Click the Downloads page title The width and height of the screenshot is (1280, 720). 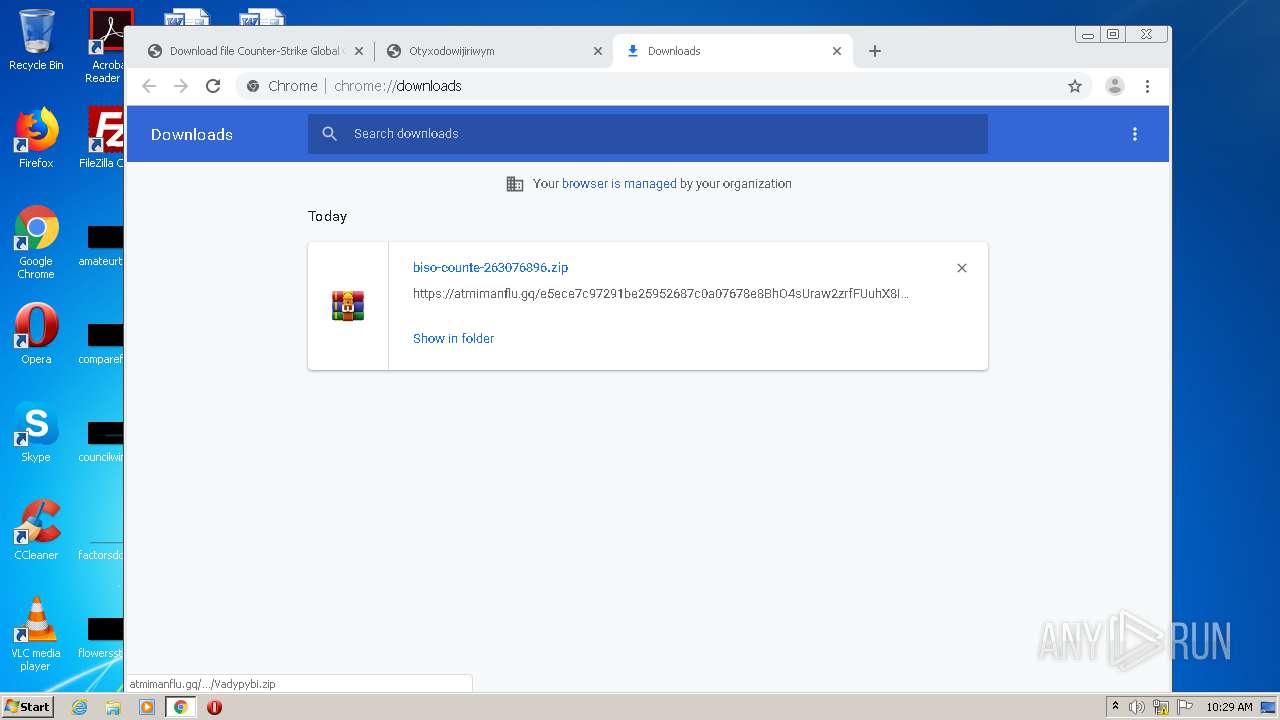(192, 135)
